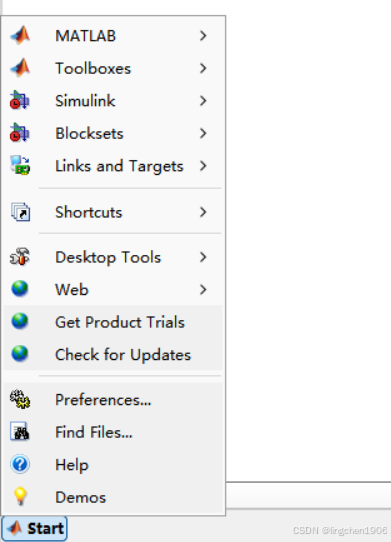
Task: Click the MATLAB logo icon in menu
Action: point(20,35)
